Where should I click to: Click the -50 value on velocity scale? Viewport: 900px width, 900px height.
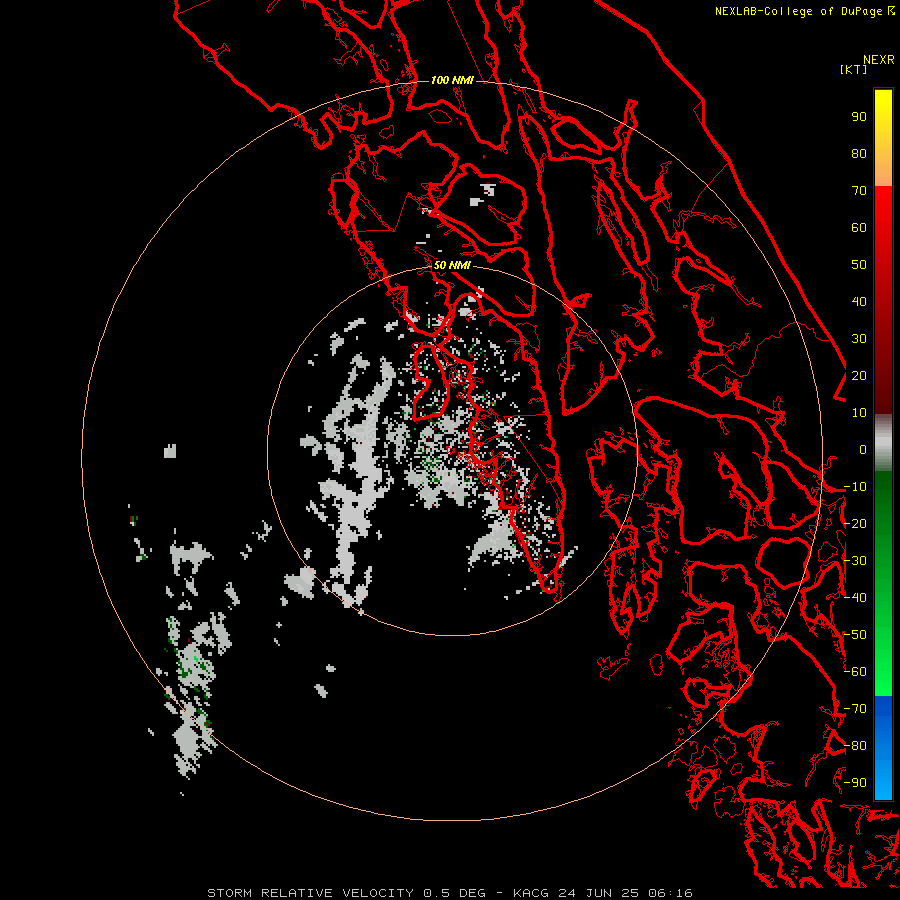click(855, 635)
